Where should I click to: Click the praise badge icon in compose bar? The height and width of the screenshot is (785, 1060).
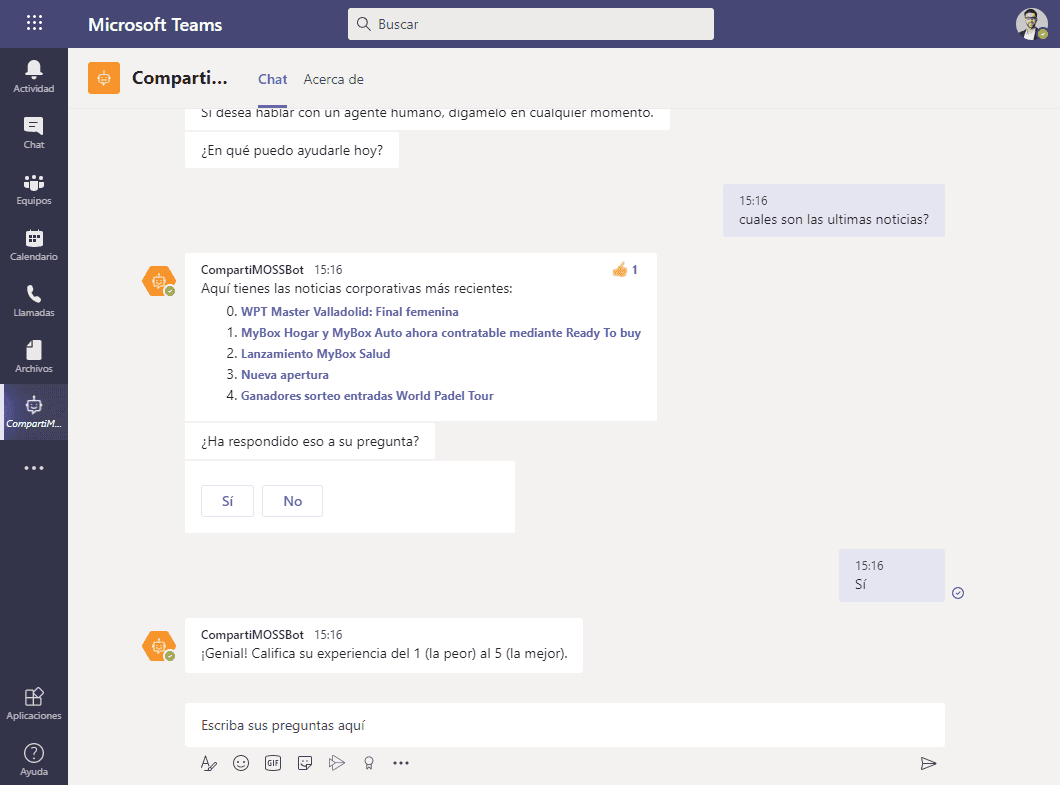(369, 763)
